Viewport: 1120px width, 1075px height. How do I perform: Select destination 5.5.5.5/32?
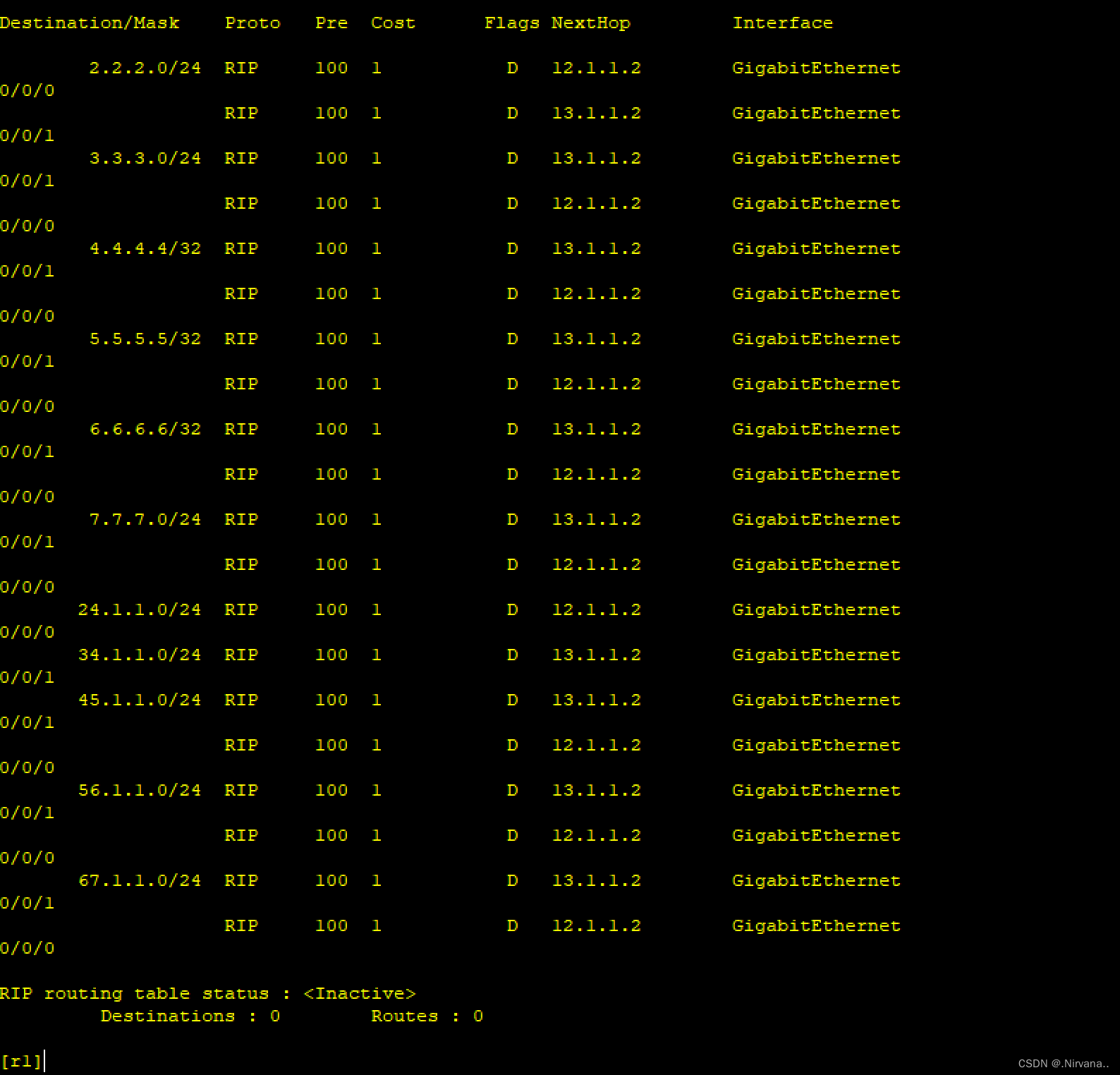click(x=145, y=339)
